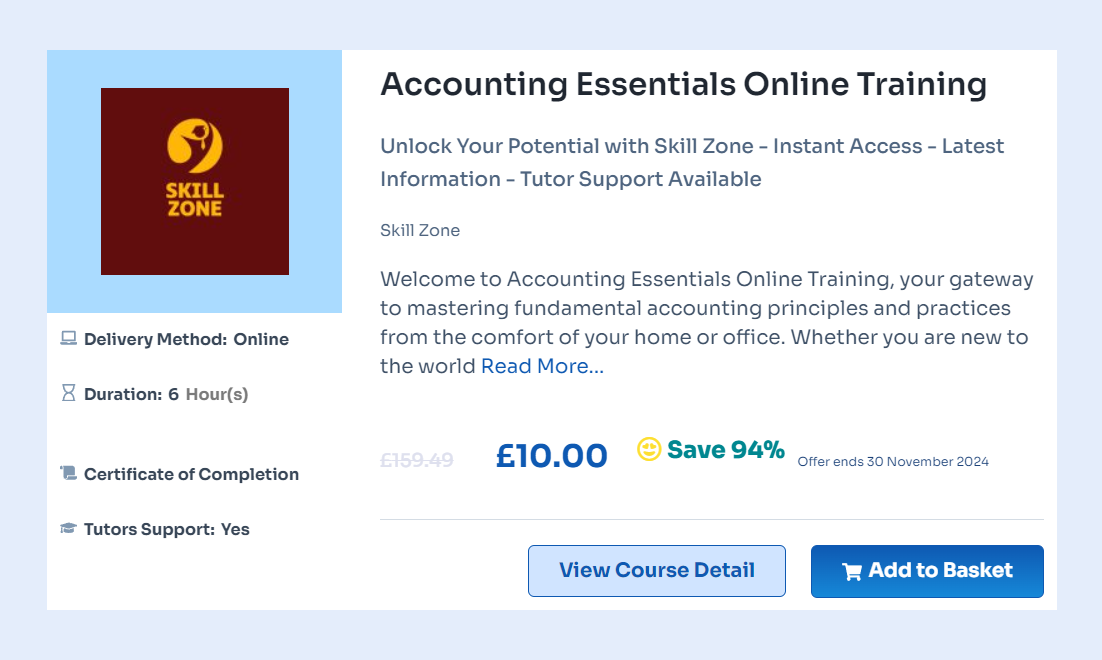Image resolution: width=1102 pixels, height=660 pixels.
Task: Click the £10.00 sale price
Action: coord(551,456)
